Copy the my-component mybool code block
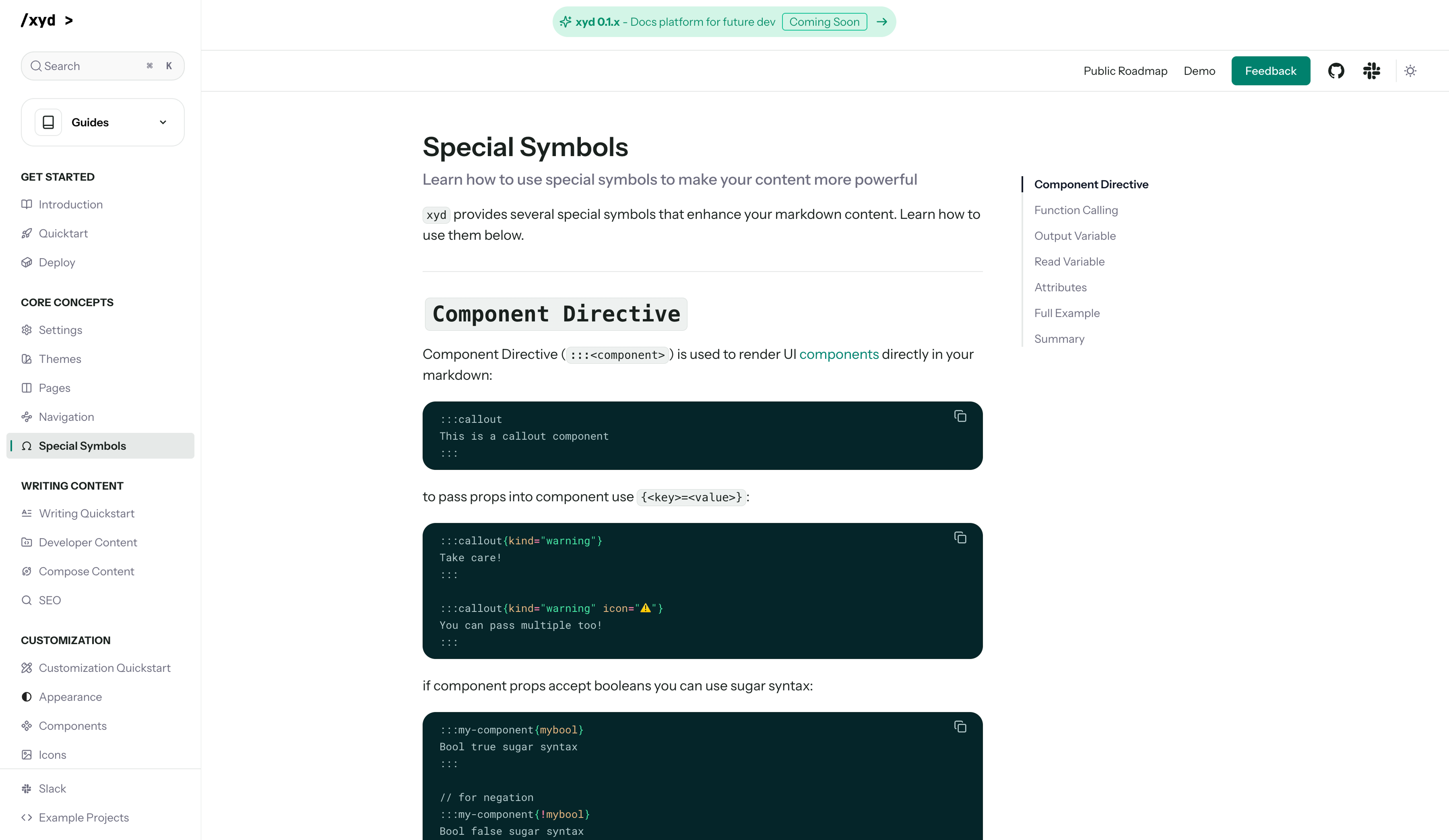 [x=960, y=727]
